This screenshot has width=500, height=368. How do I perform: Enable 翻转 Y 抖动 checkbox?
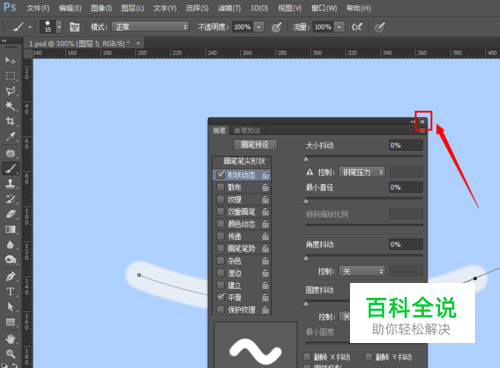click(x=369, y=357)
